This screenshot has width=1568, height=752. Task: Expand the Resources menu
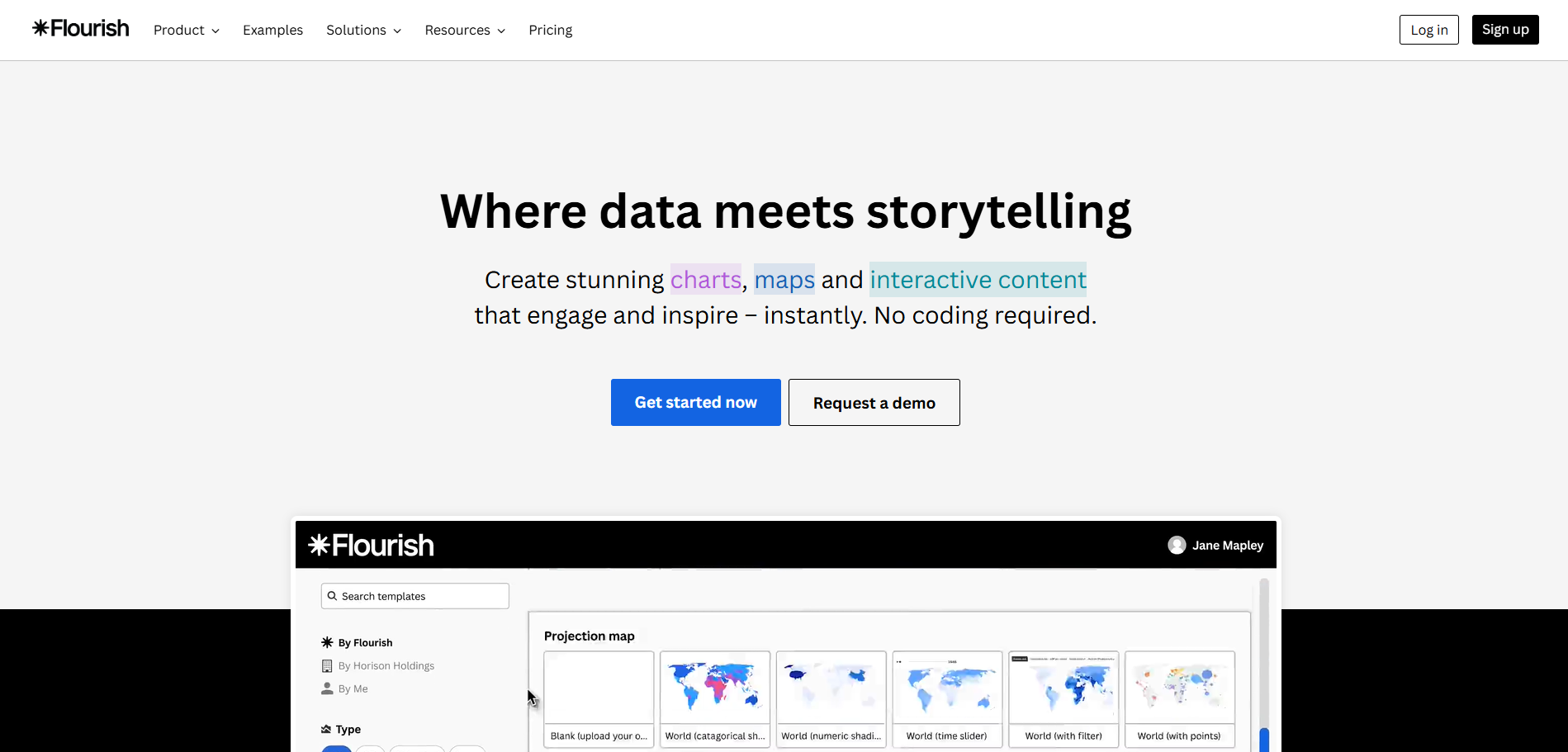point(465,30)
